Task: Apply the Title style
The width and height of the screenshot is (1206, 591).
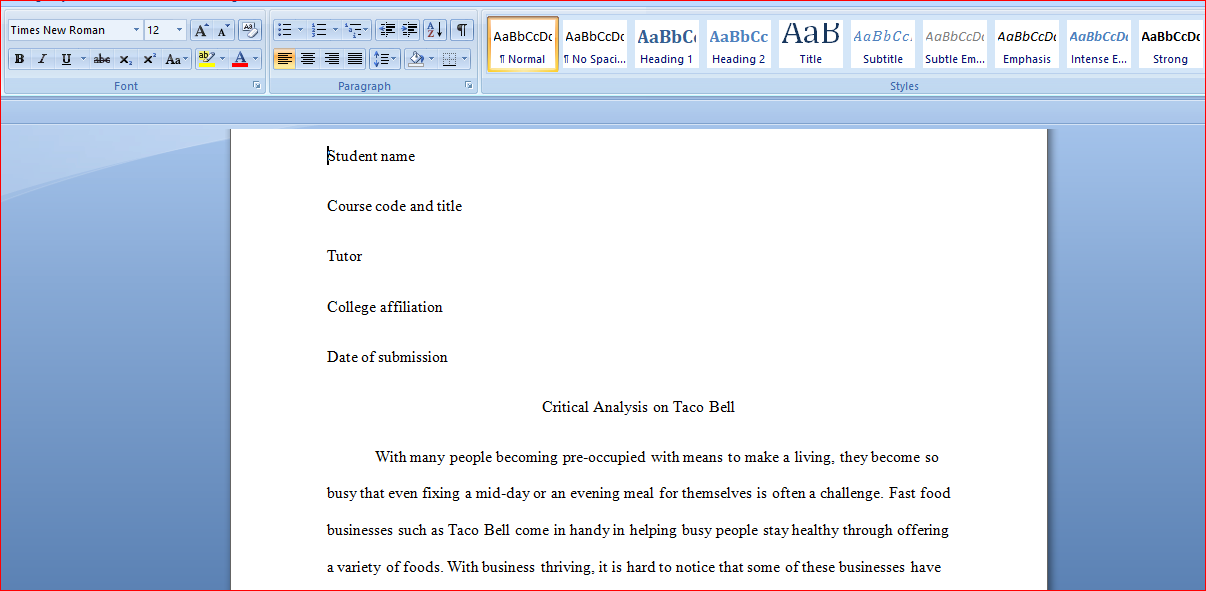Action: (x=811, y=44)
